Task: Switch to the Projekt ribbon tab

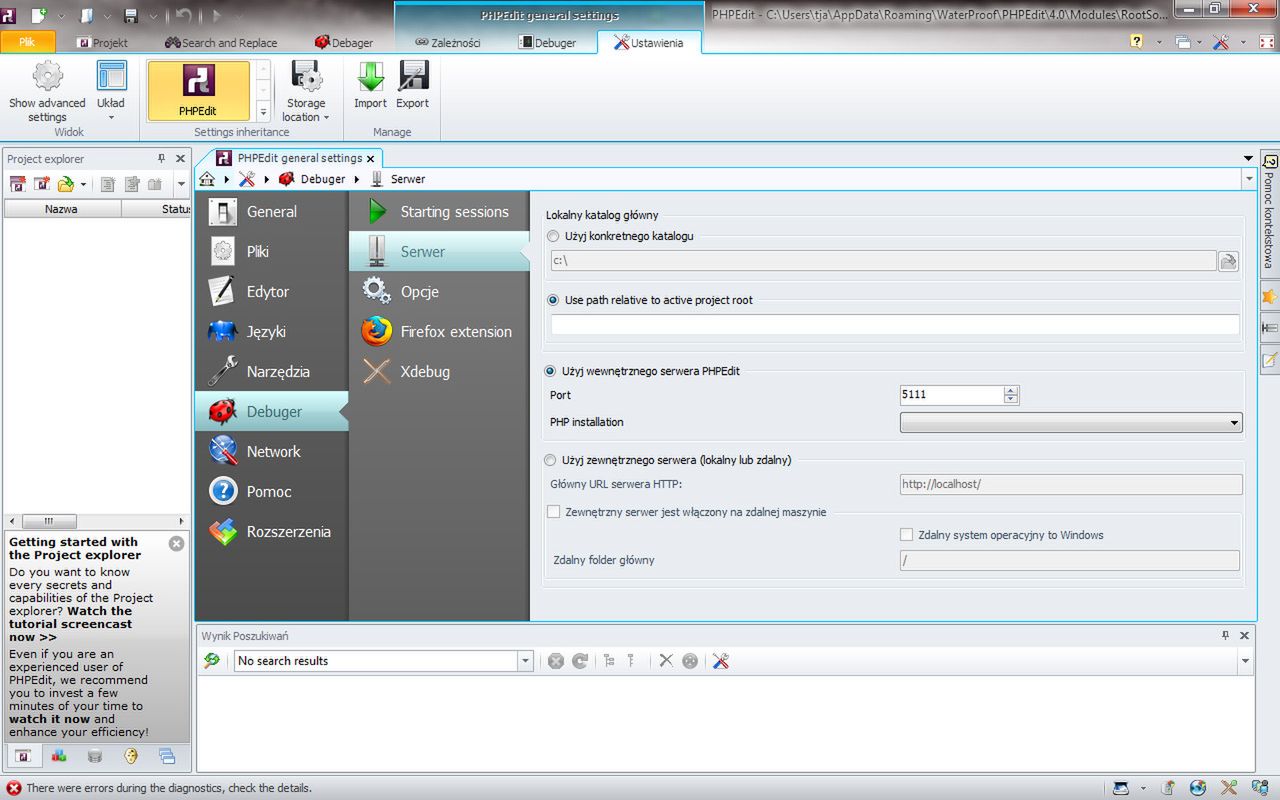Action: pyautogui.click(x=102, y=43)
